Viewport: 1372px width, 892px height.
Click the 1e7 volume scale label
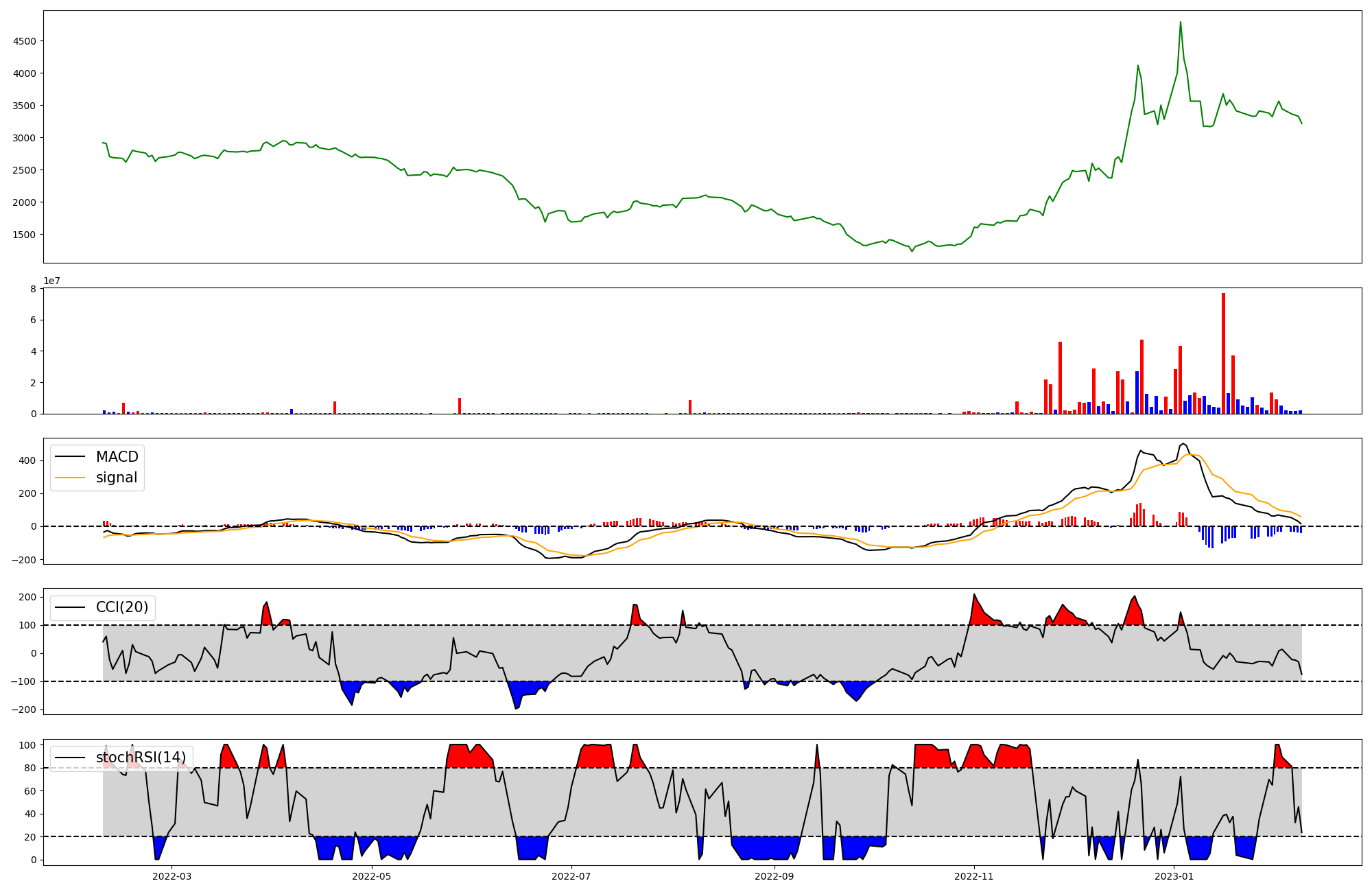pos(51,281)
